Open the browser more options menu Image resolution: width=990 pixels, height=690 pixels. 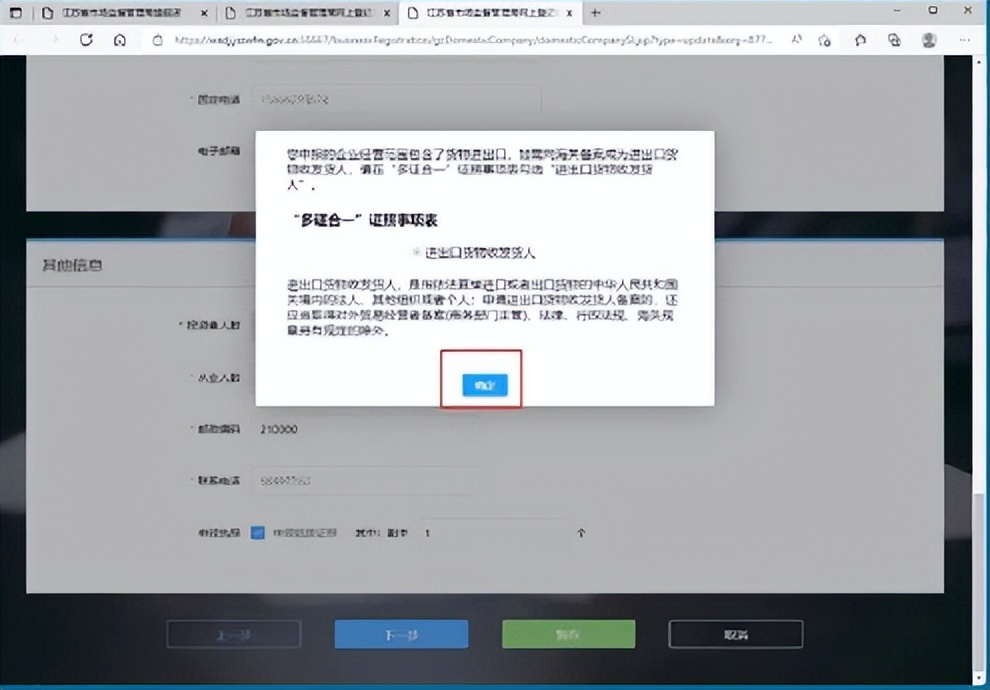tap(964, 40)
